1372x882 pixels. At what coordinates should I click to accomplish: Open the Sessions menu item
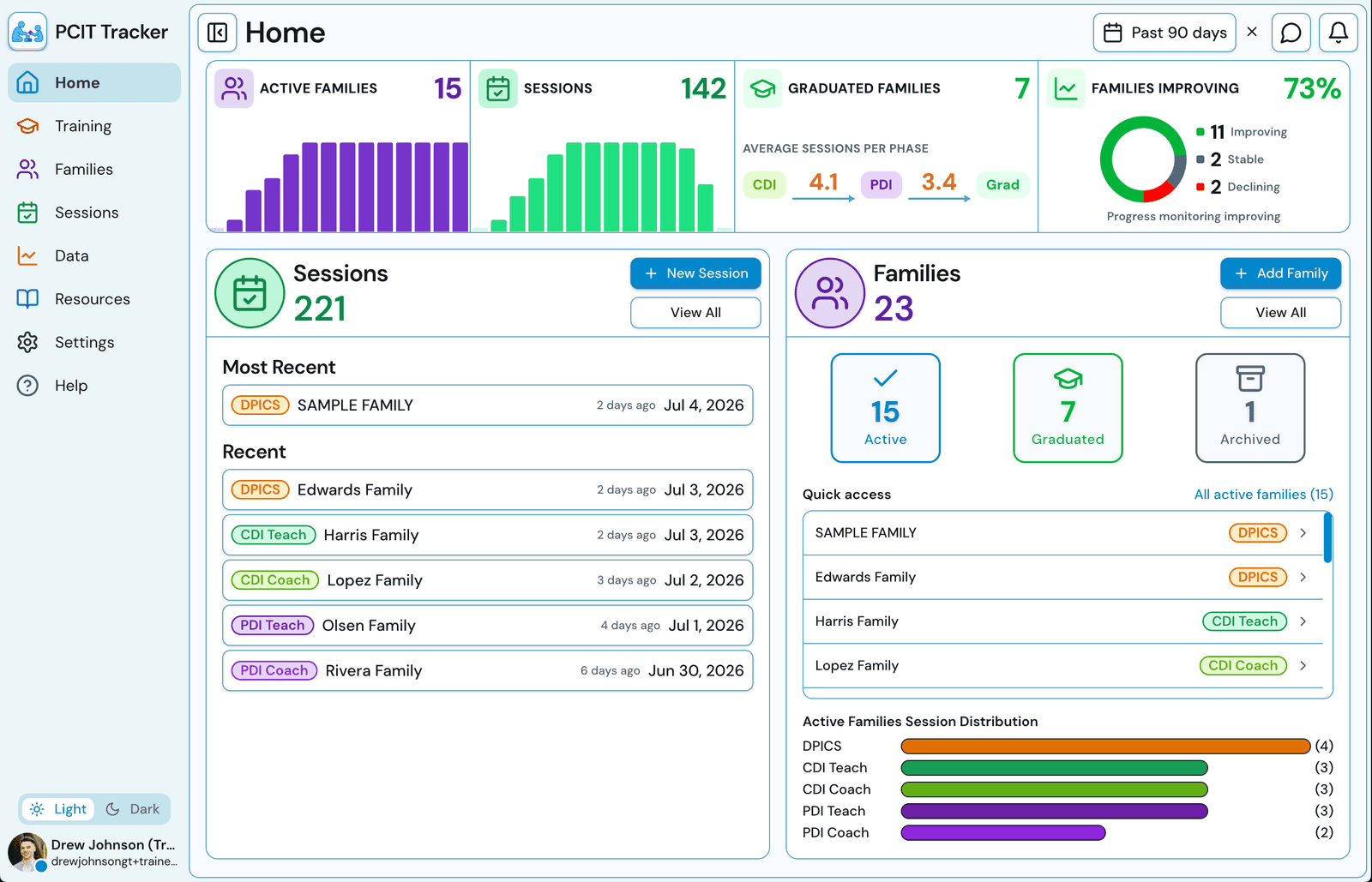point(94,213)
